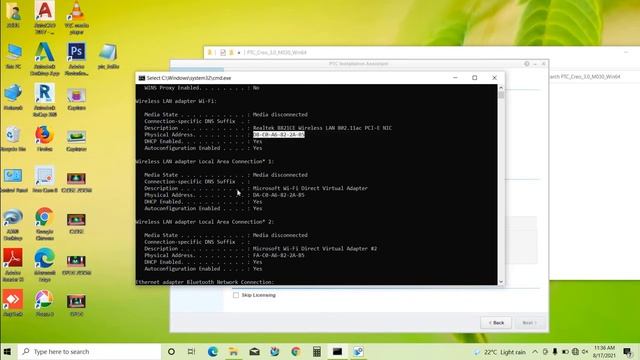Close the cmd.exe window
Viewport: 640px width, 360px height.
(494, 78)
